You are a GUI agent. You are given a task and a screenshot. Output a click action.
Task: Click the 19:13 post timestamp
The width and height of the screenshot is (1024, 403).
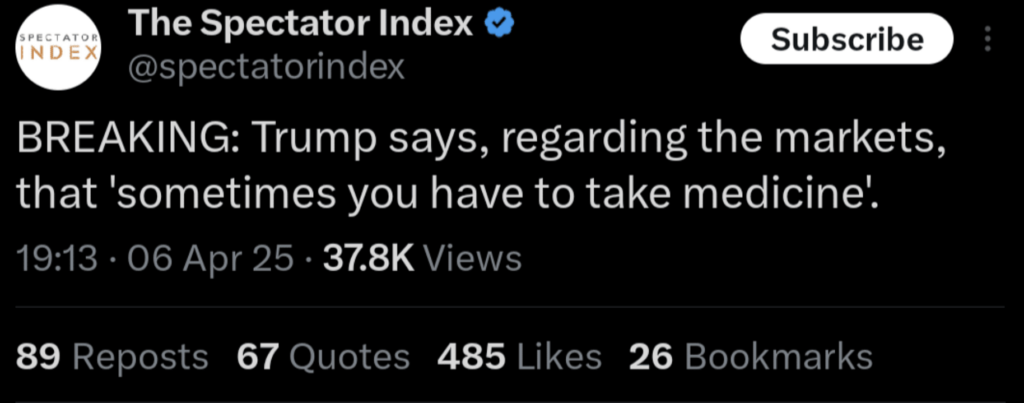[x=57, y=259]
